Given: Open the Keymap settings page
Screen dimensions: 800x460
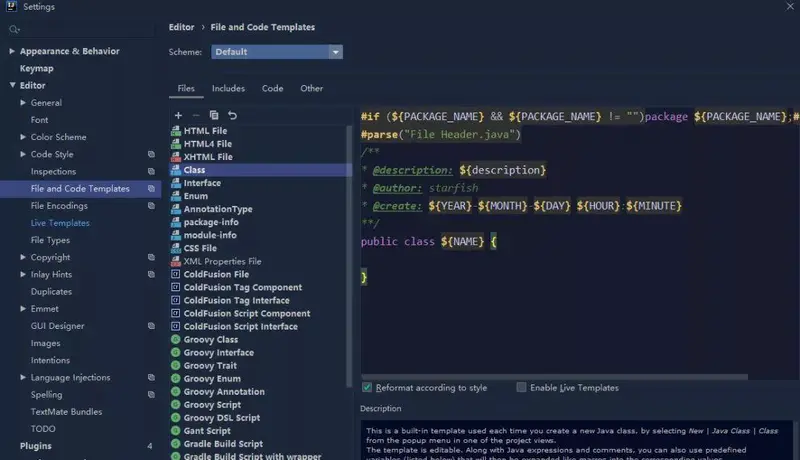Looking at the screenshot, I should [36, 68].
